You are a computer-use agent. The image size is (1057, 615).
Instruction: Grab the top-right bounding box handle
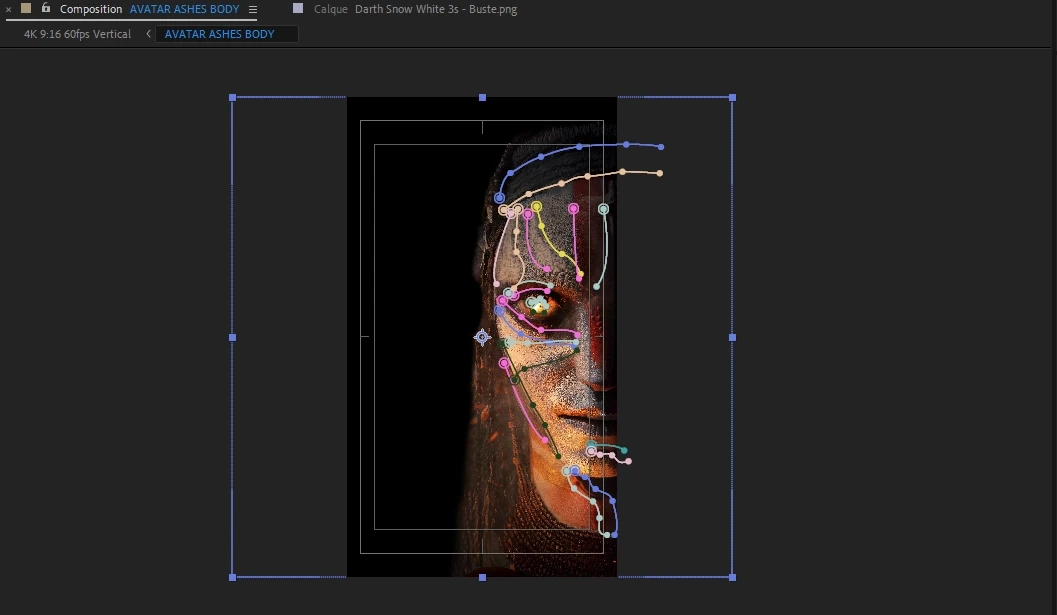tap(733, 98)
